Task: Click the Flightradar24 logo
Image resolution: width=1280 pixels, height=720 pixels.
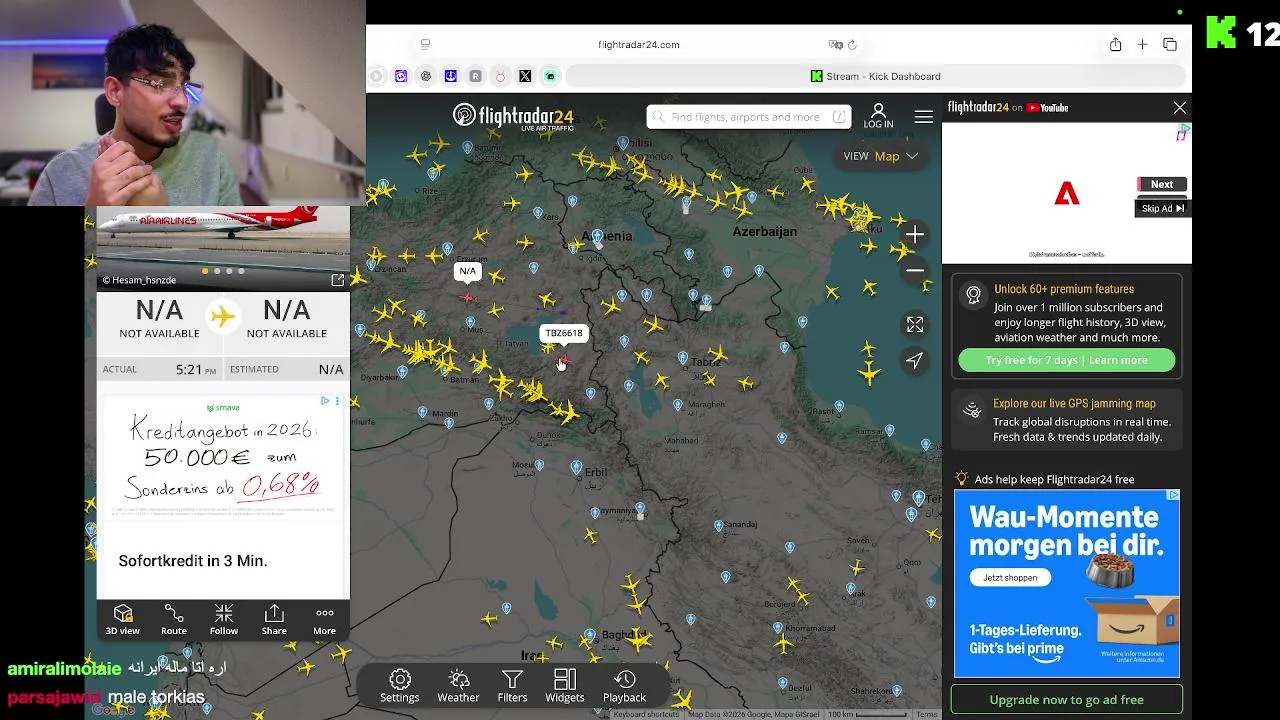Action: tap(513, 116)
